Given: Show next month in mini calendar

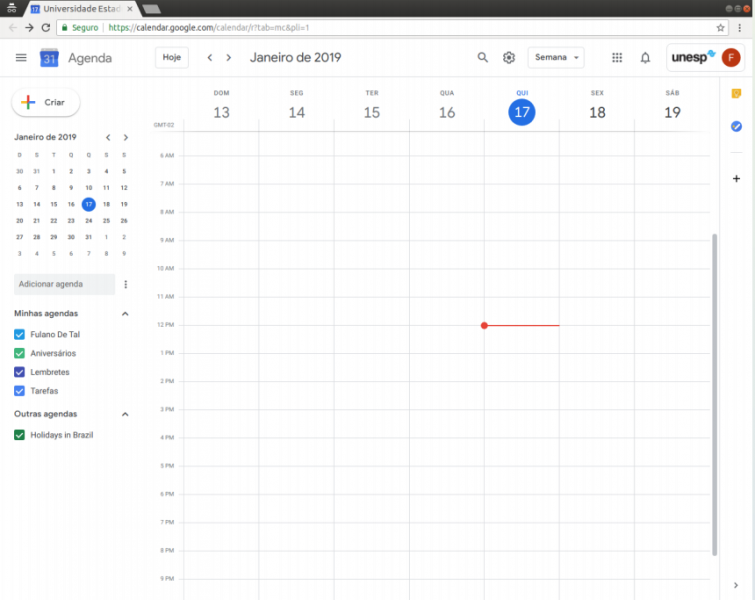Looking at the screenshot, I should tap(126, 138).
